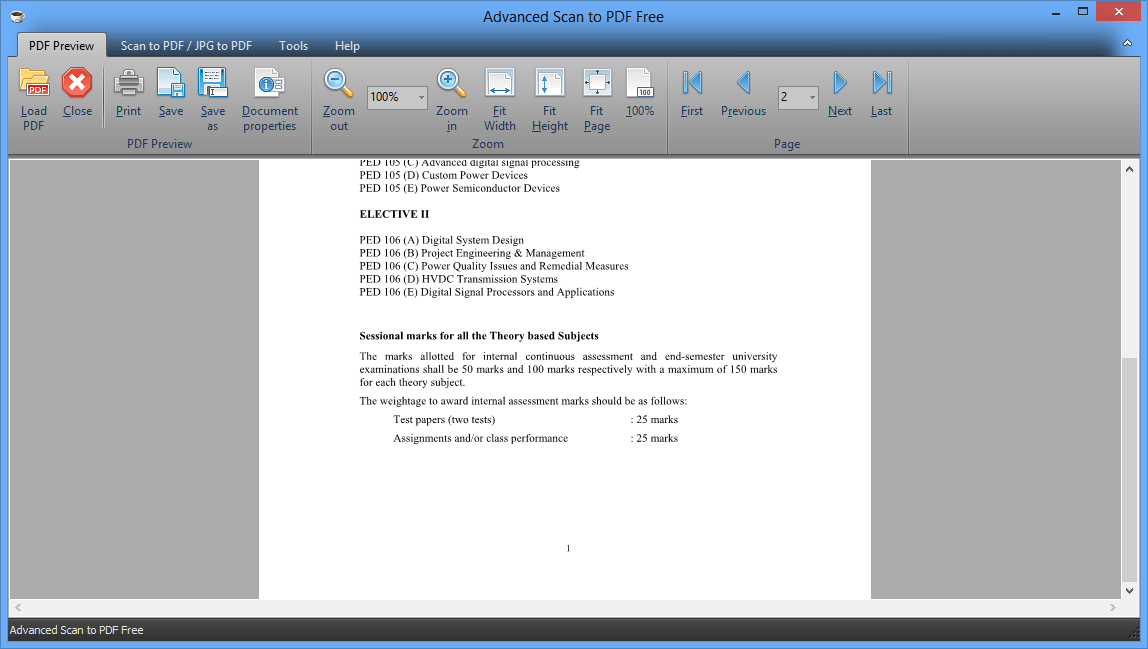Click the app icon in the title bar

(18, 16)
